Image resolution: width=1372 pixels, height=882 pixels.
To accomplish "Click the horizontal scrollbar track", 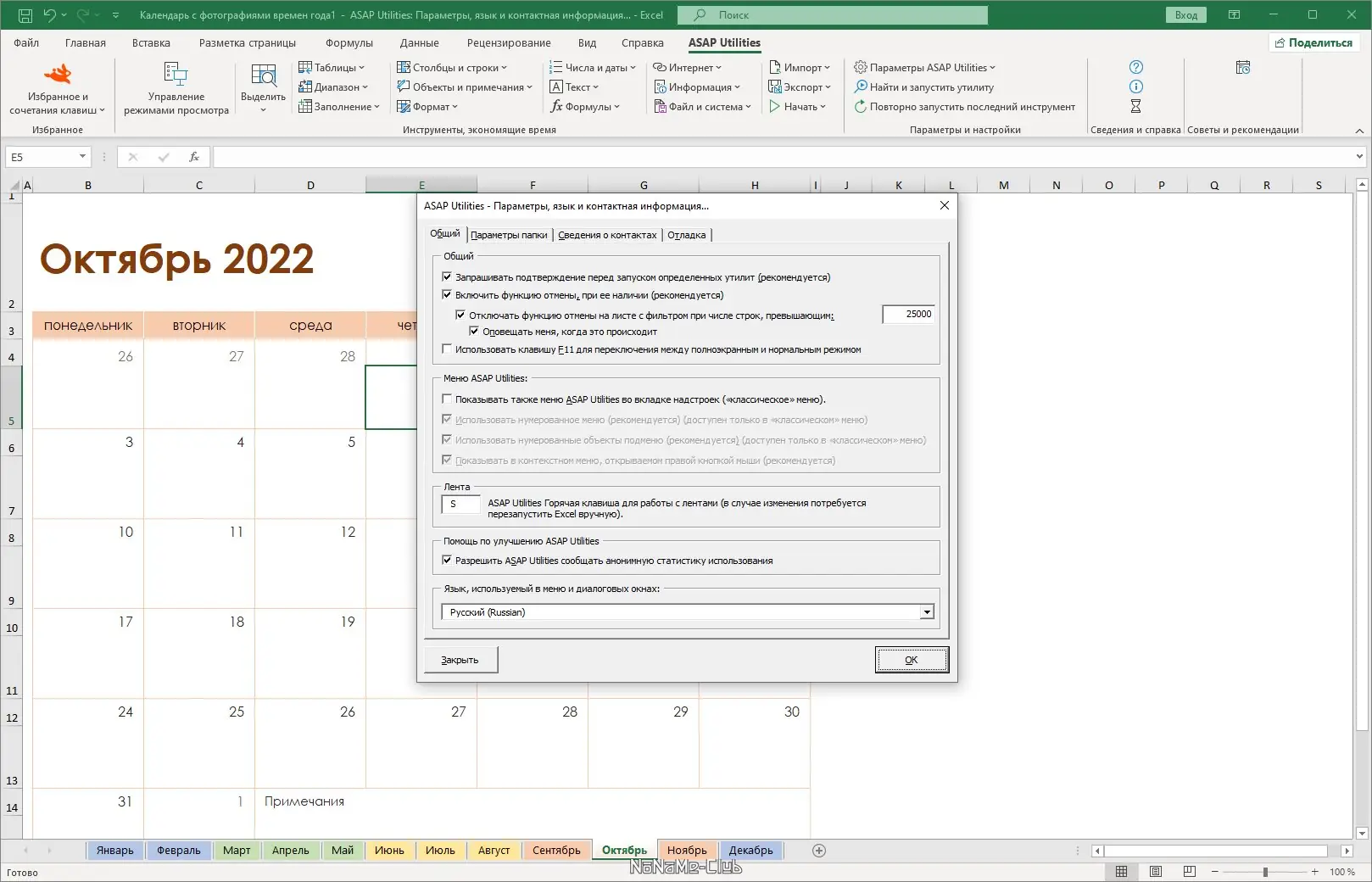I will tap(1216, 851).
